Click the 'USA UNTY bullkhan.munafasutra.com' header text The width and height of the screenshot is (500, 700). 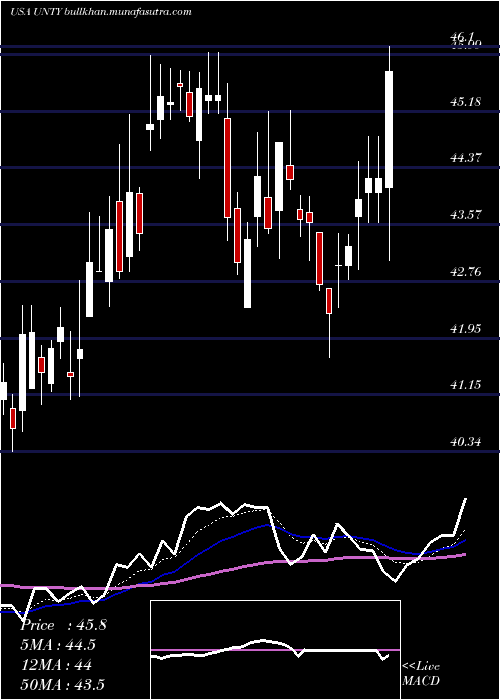click(100, 12)
